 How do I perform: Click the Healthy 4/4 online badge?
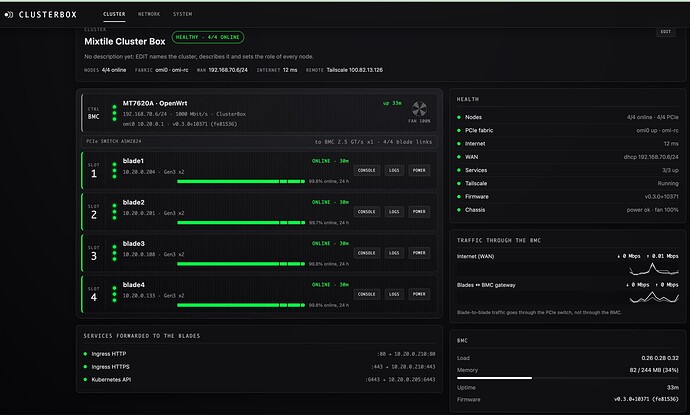(208, 37)
